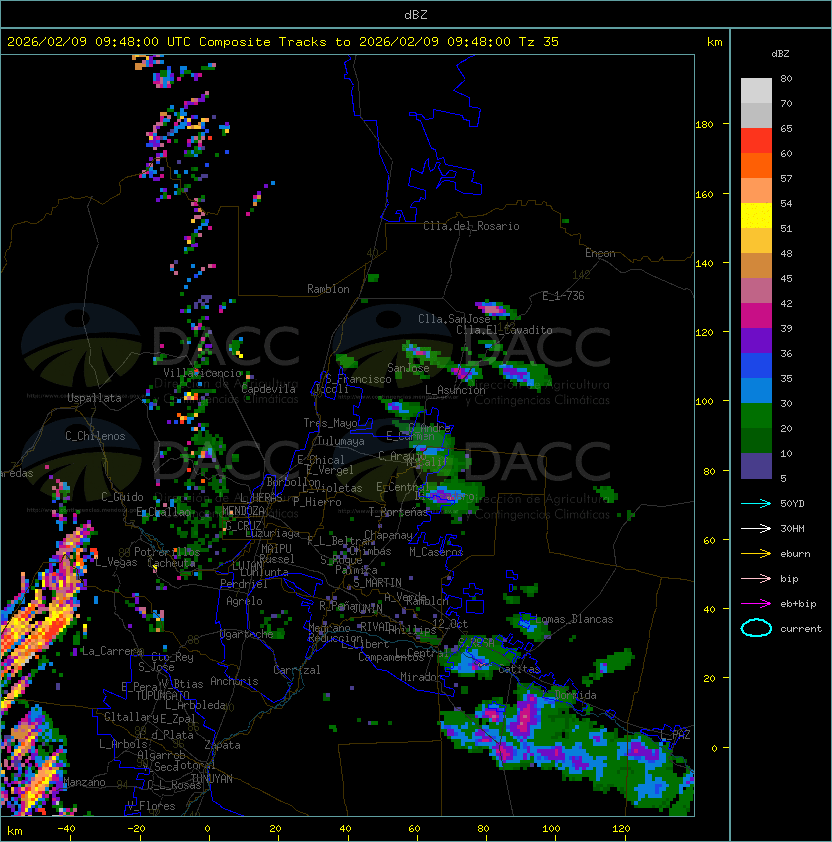Select the tan 48 dBZ color swatch
The image size is (832, 842).
pyautogui.click(x=756, y=265)
